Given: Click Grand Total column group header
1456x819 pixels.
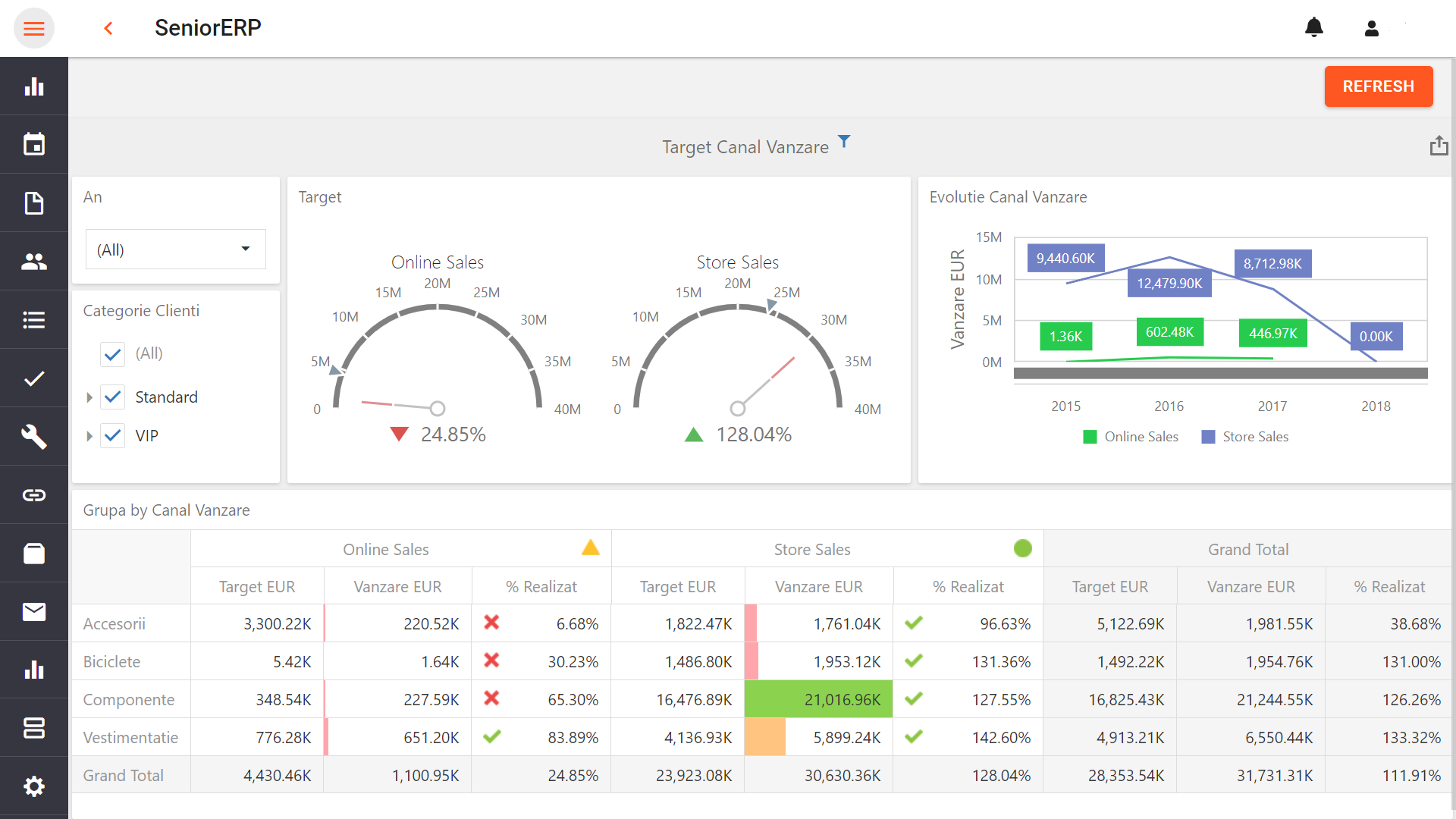Looking at the screenshot, I should 1248,549.
